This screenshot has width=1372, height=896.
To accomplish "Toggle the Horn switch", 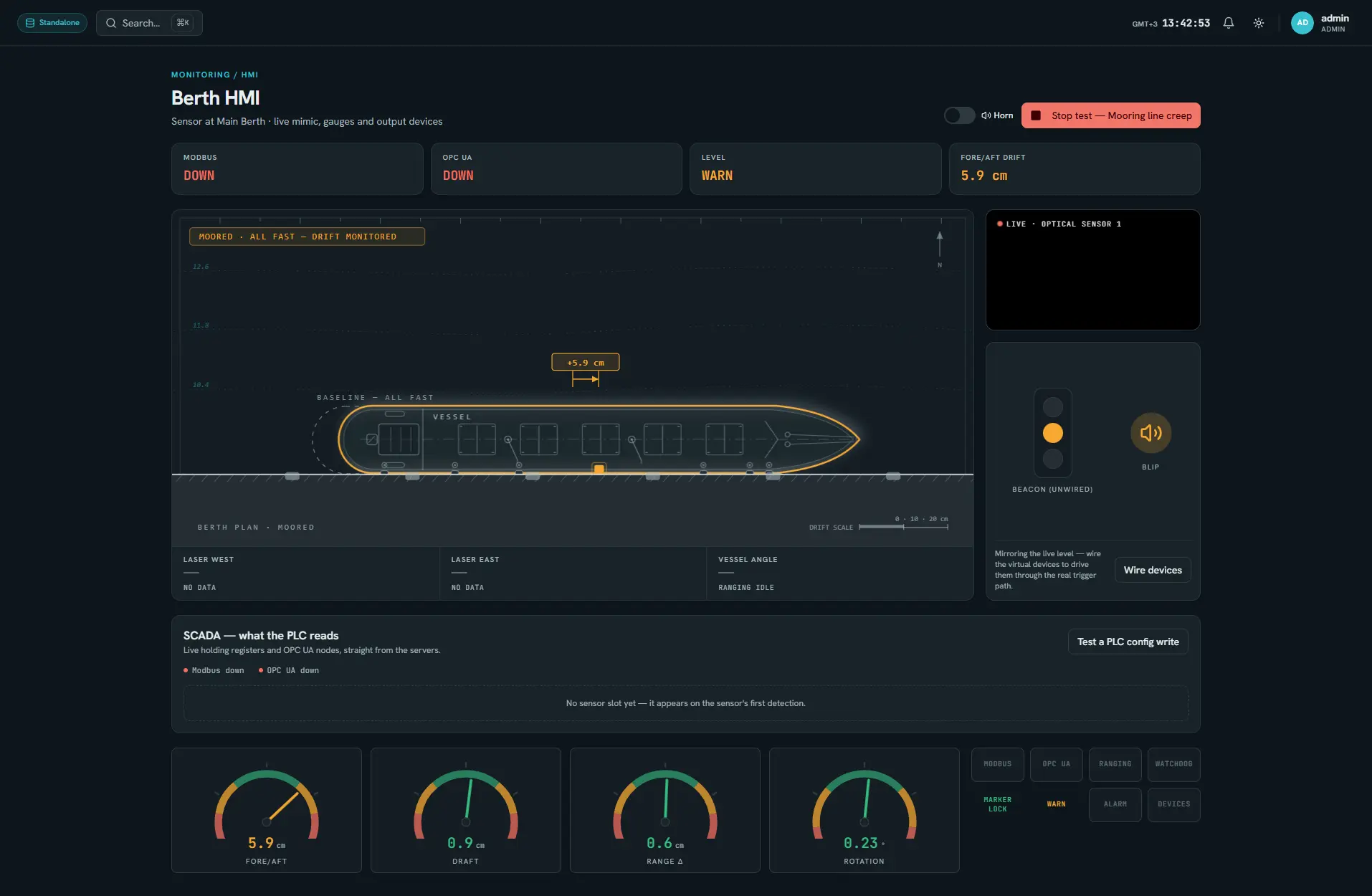I will pos(959,115).
